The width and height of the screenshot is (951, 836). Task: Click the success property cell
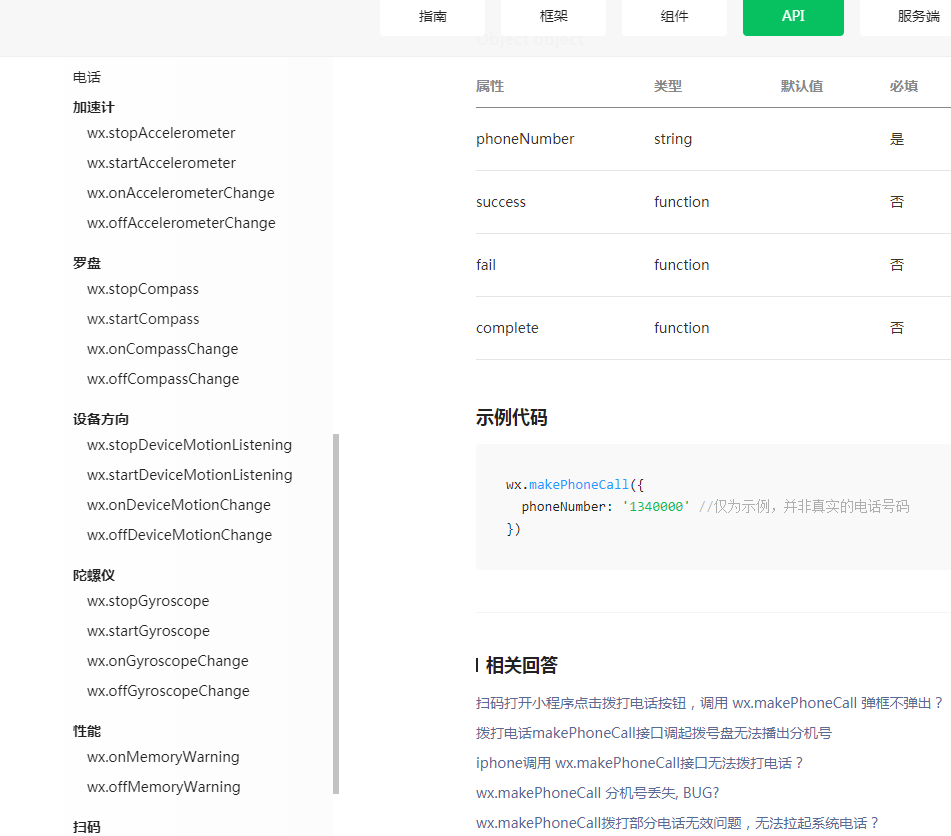[x=500, y=202]
